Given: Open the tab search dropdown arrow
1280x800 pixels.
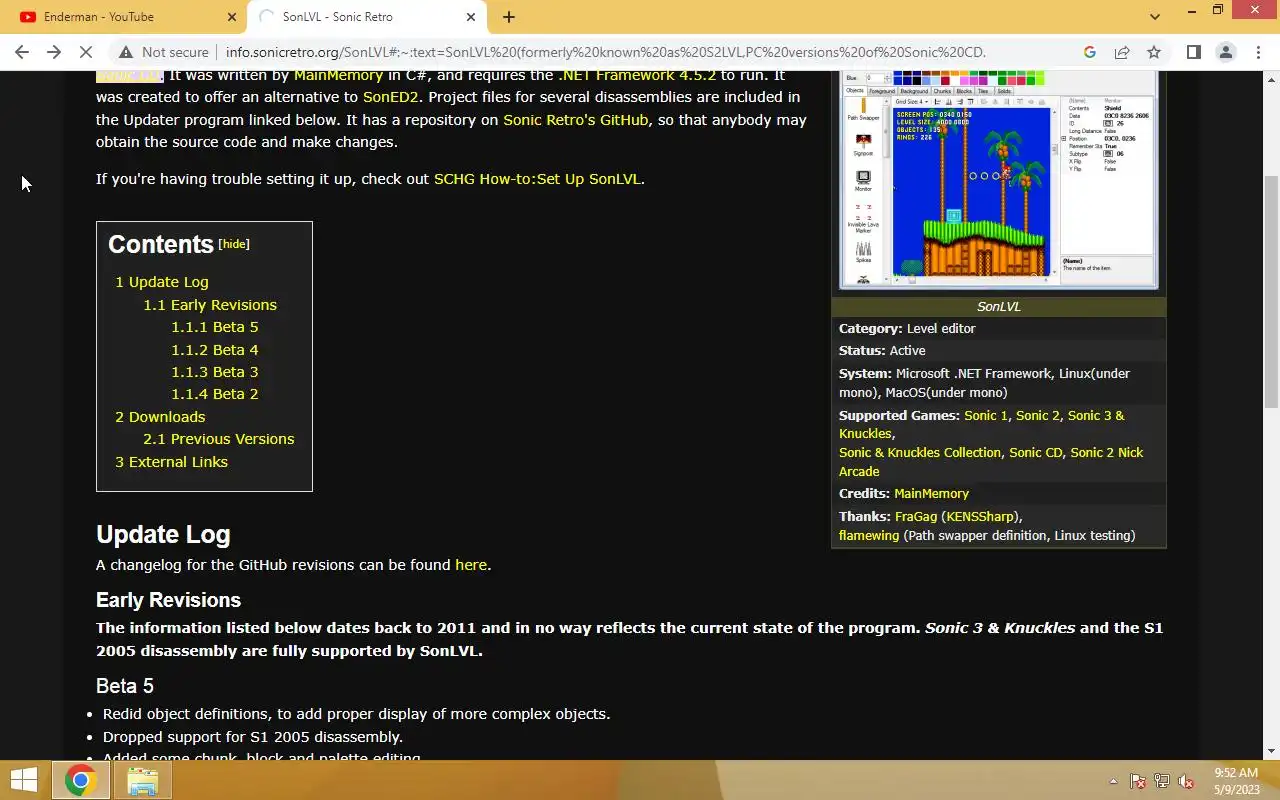Looking at the screenshot, I should (x=1155, y=17).
